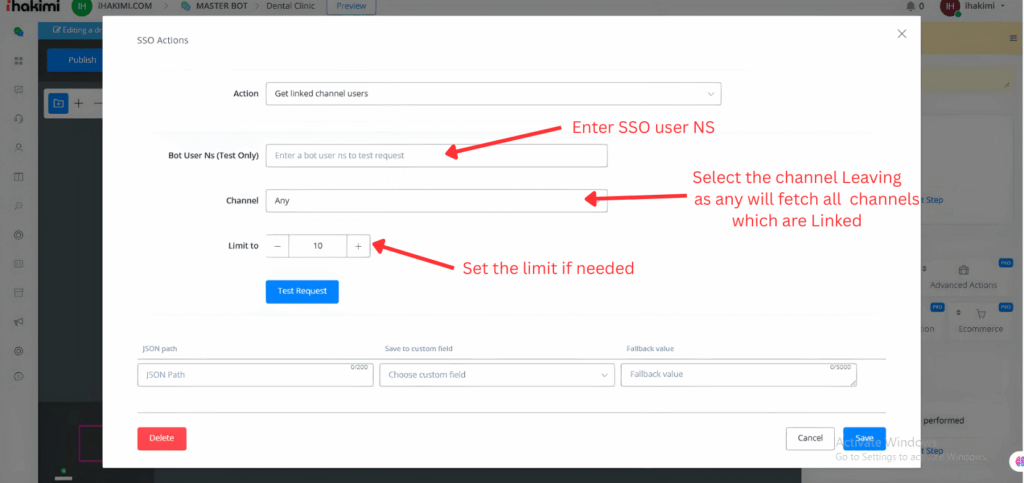Screen dimensions: 1024x483
Task: Expand the Choose custom field dropdown
Action: [496, 375]
